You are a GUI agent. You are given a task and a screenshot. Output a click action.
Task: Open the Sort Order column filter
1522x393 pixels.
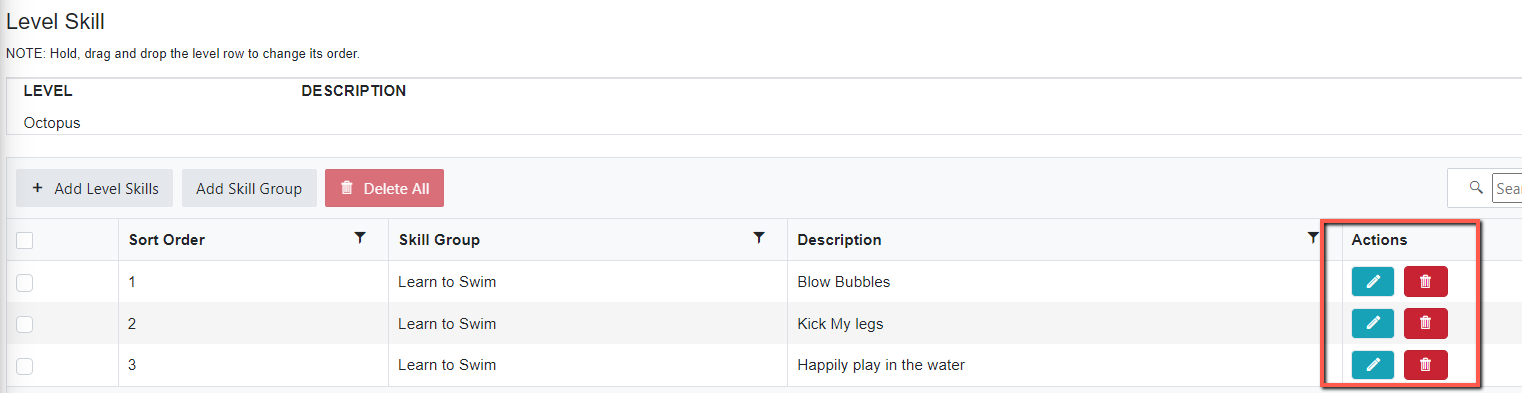coord(360,238)
